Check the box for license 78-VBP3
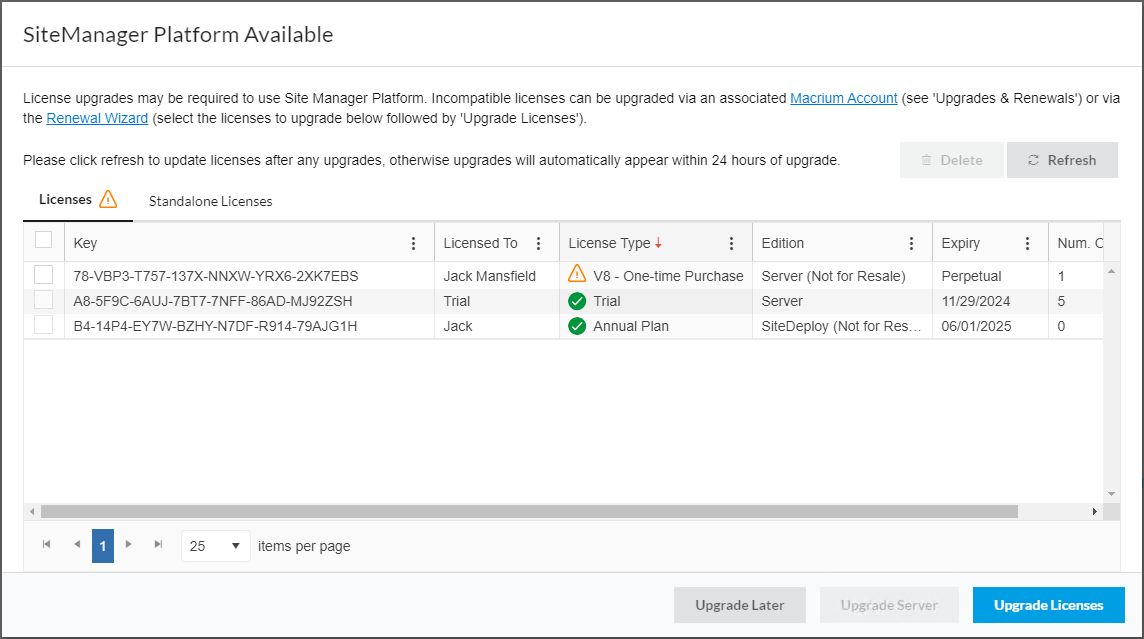1144x639 pixels. click(42, 275)
